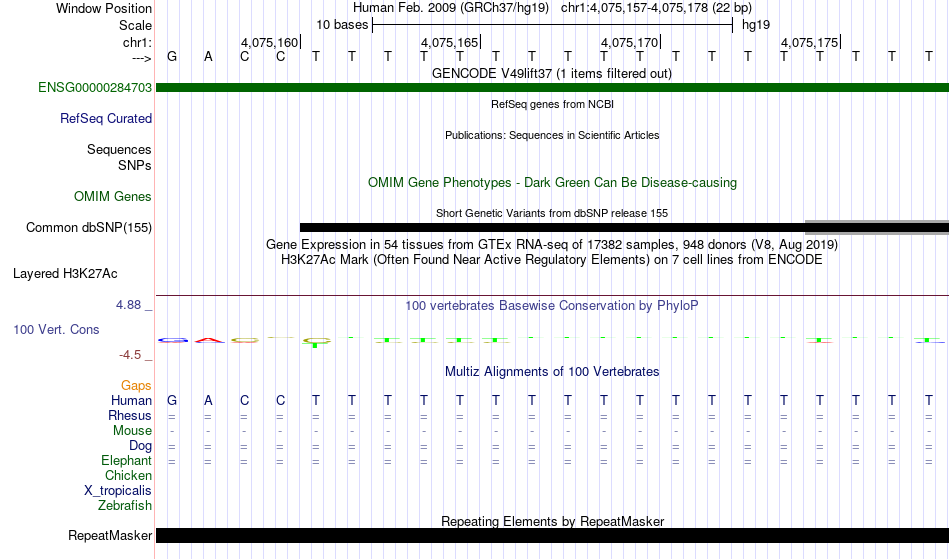Click the -4.5 conservation minimum value
Screen dimensions: 950x559
[130, 354]
